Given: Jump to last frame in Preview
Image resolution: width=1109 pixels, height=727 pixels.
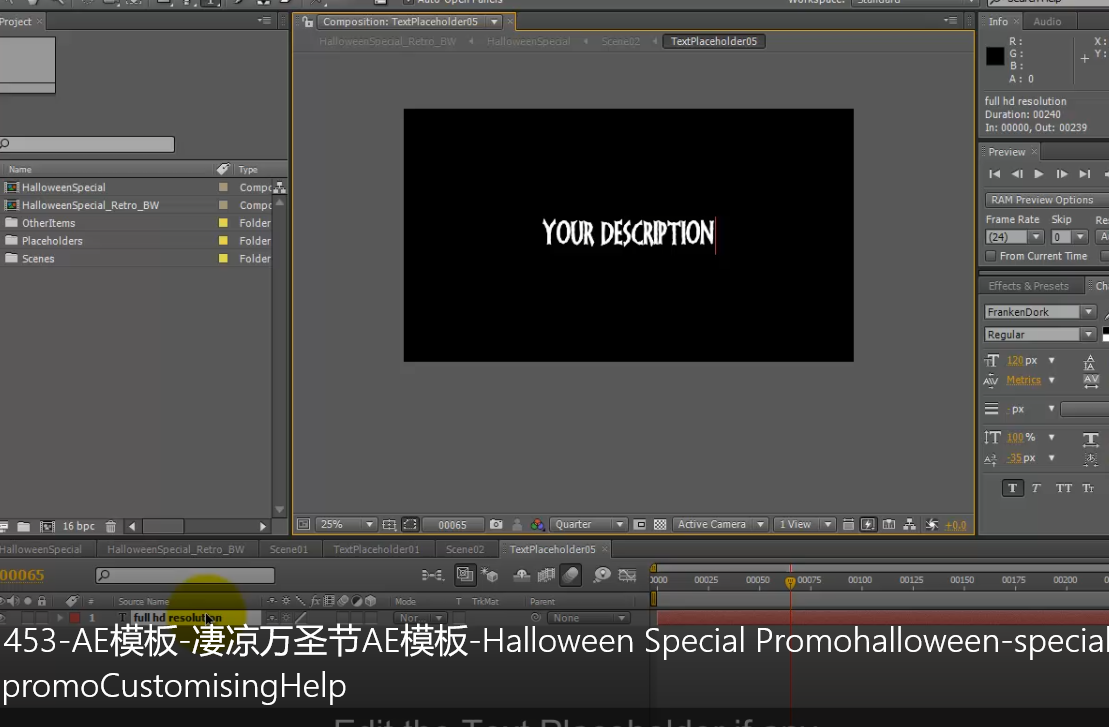Looking at the screenshot, I should click(1084, 174).
